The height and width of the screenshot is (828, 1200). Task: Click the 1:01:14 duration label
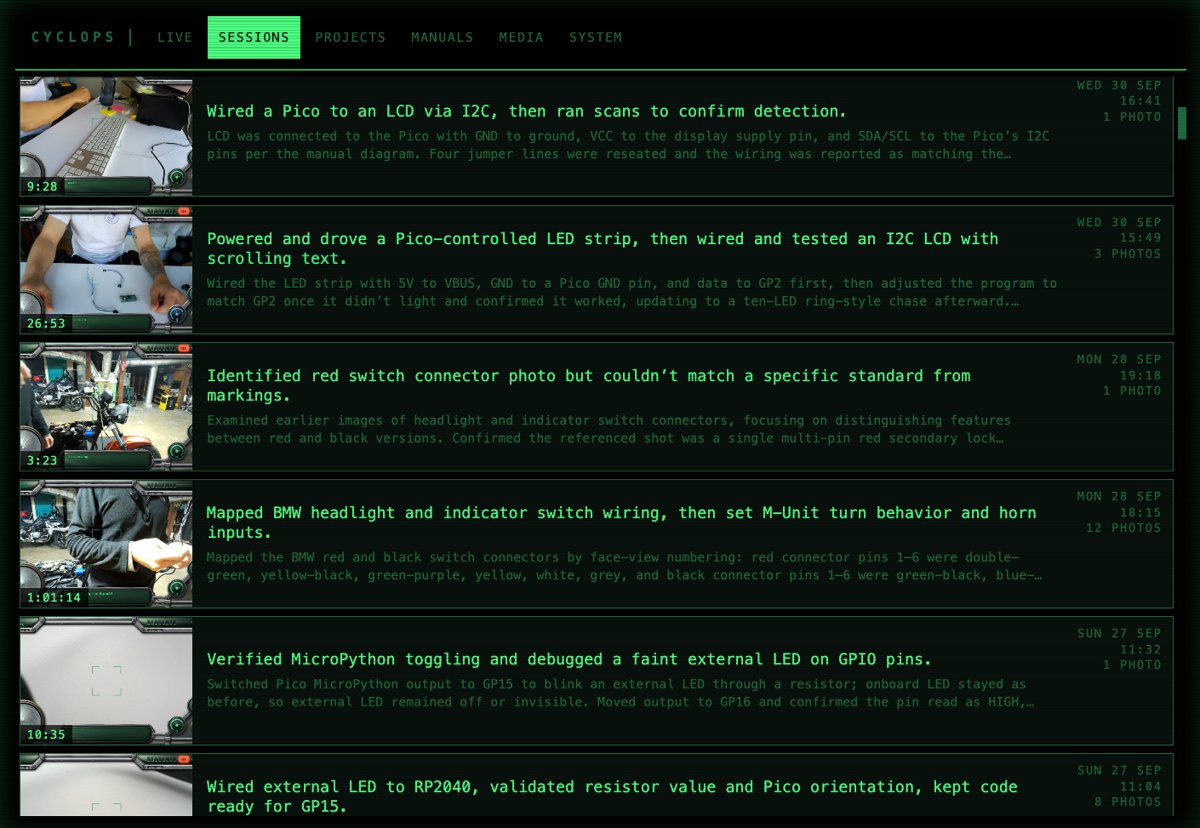[54, 598]
